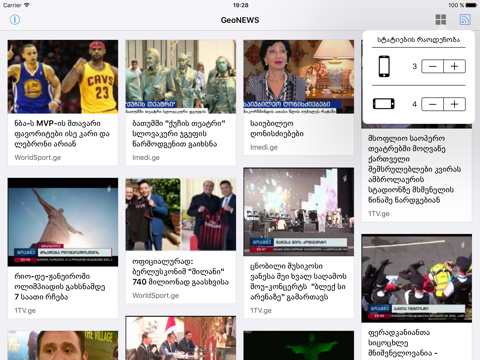The image size is (480, 360).
Task: Tap the 1TV.ge source under the opera article
Action: (x=379, y=214)
